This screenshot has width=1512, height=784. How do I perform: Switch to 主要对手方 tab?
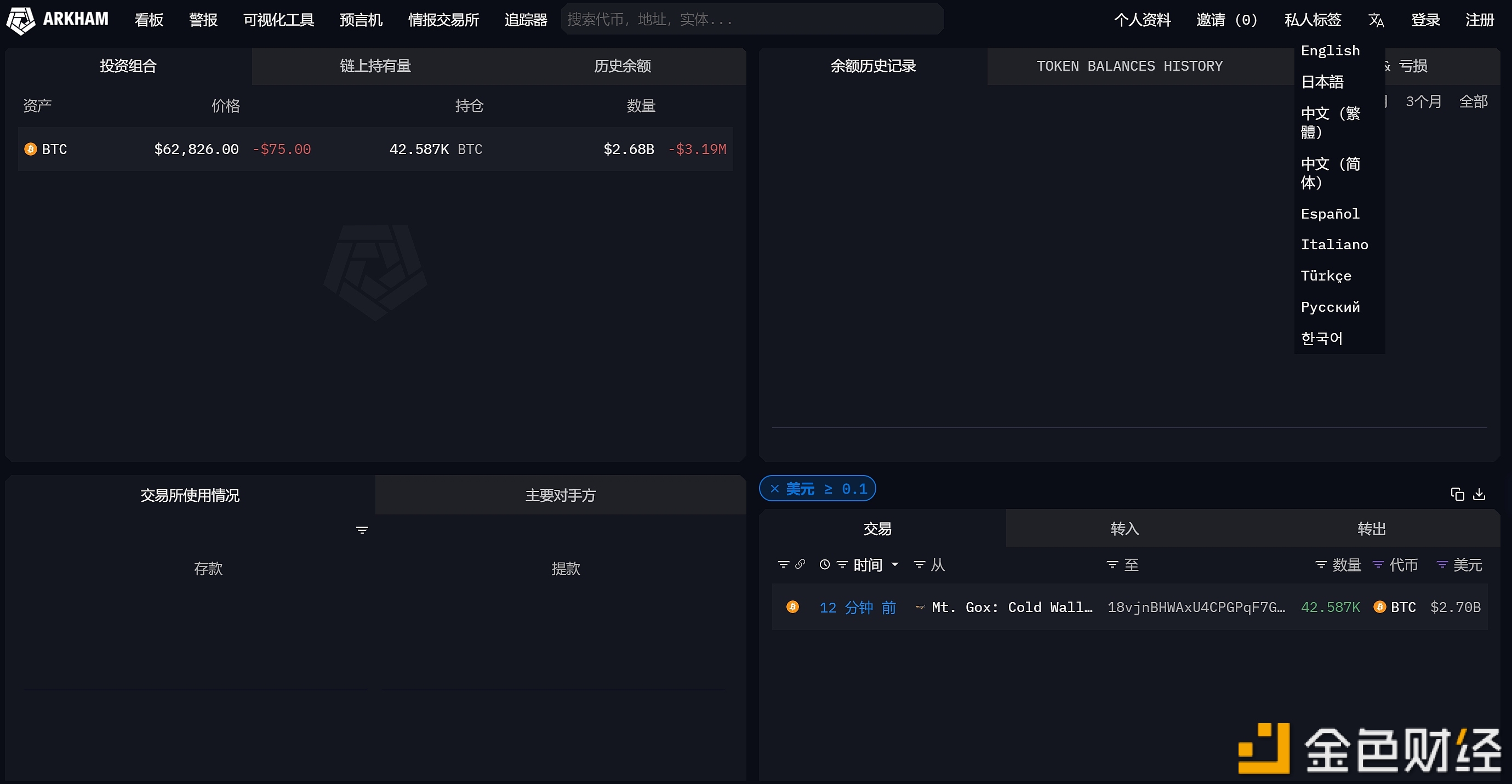coord(561,495)
